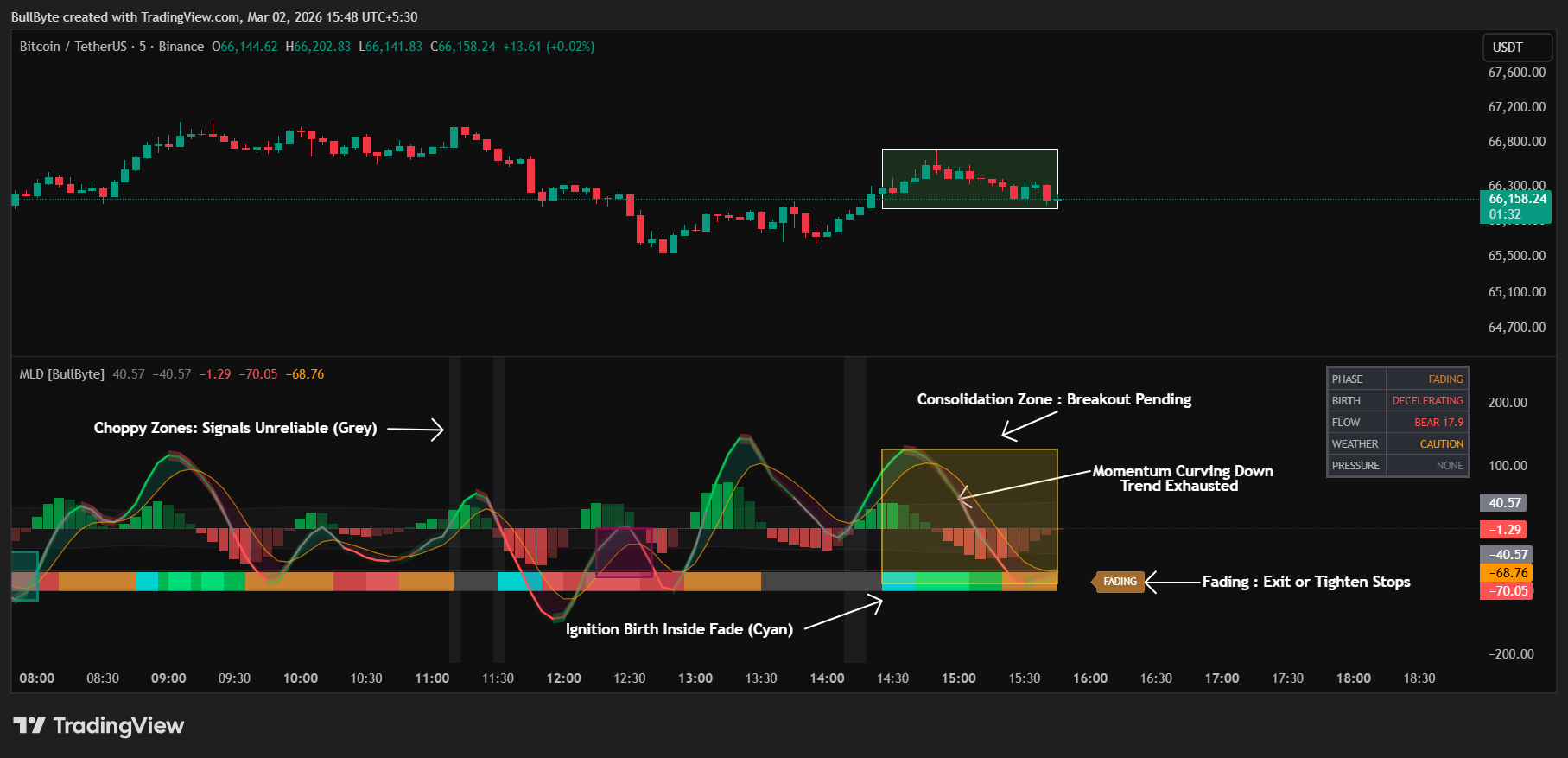Image resolution: width=1568 pixels, height=758 pixels.
Task: Select the Choppy Zones: Signals Unreliable text
Action: click(x=236, y=428)
